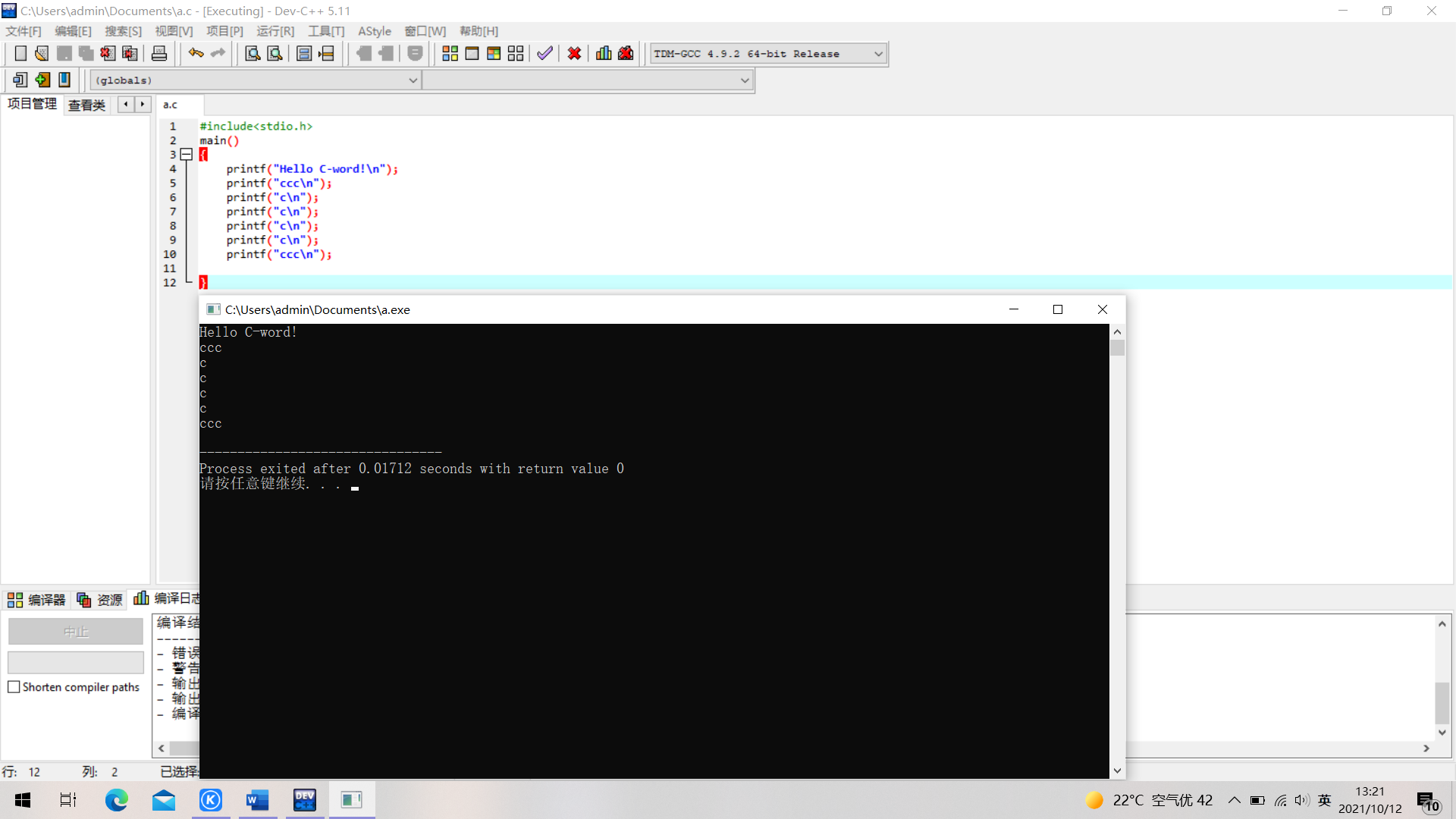Open the TDM-GCC compiler selection dropdown

click(x=878, y=54)
